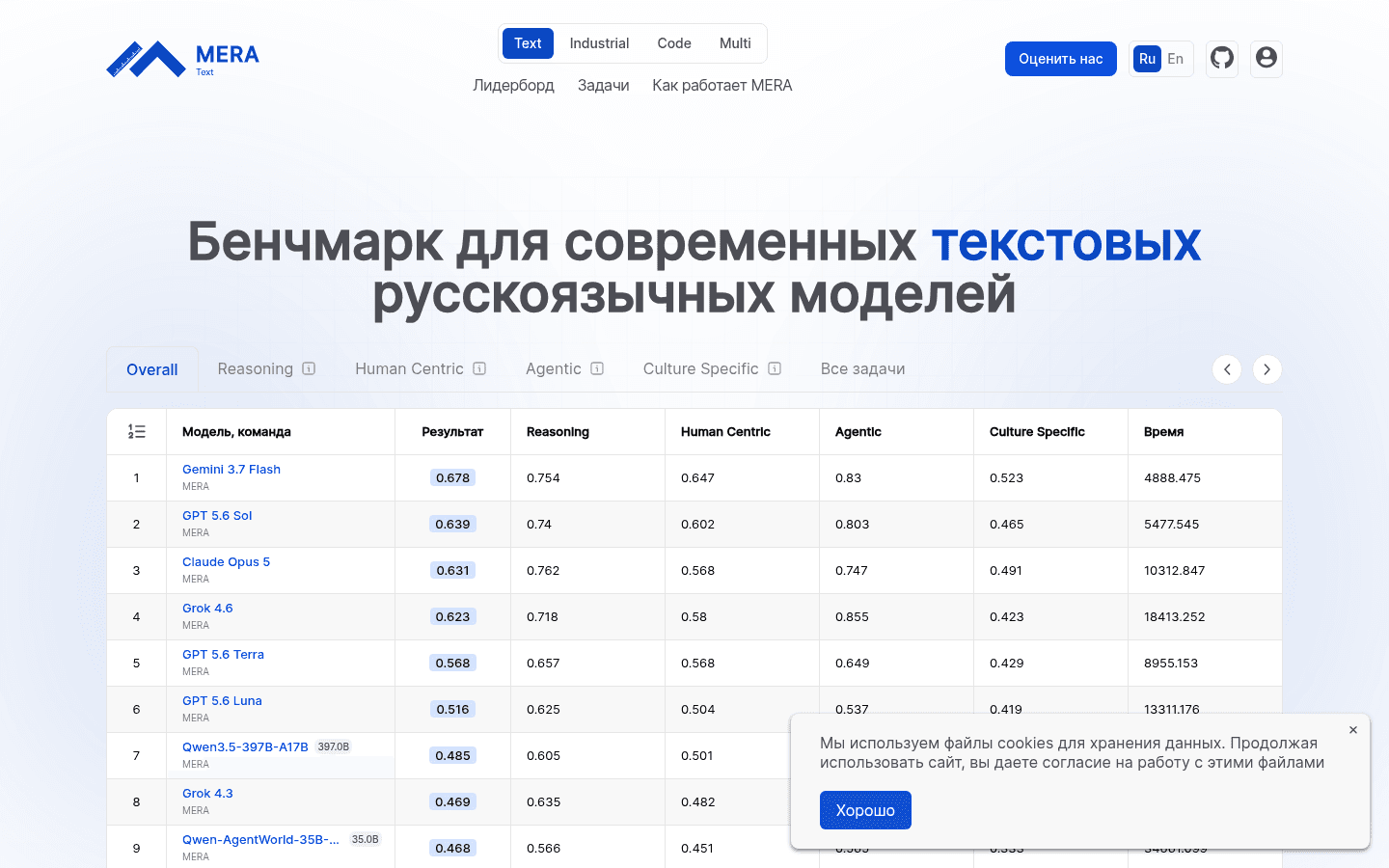1389x868 pixels.
Task: Open the Claude Opus 5 model link
Action: (226, 562)
